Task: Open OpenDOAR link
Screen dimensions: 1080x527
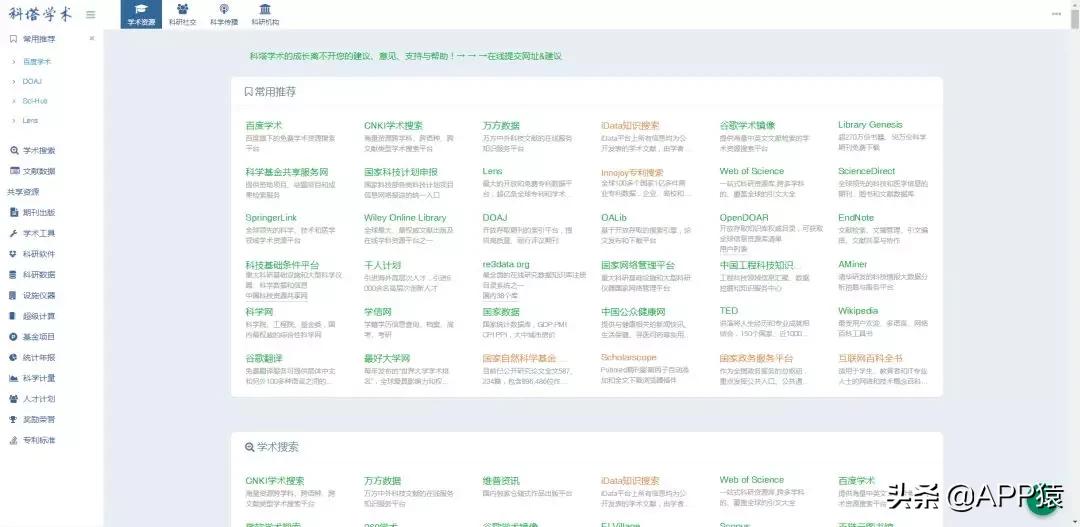Action: pos(744,218)
